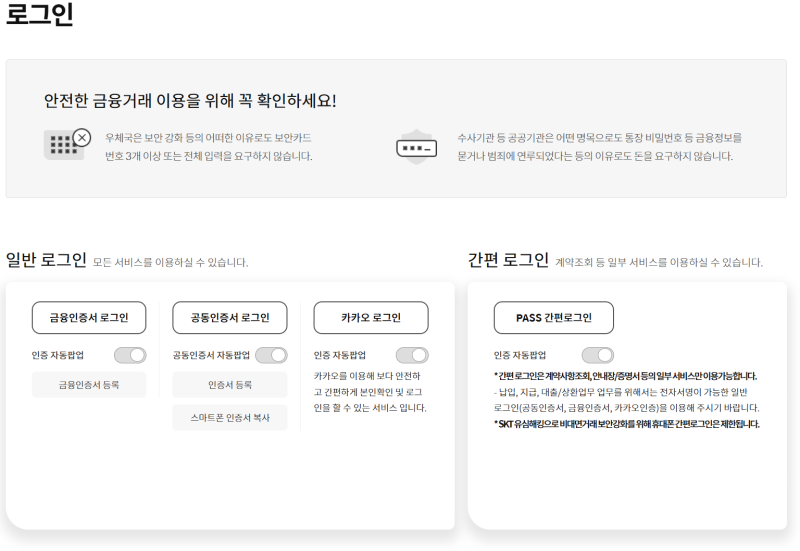The height and width of the screenshot is (551, 800).
Task: Click the 우체국 보안카드 warning text
Action: (209, 147)
